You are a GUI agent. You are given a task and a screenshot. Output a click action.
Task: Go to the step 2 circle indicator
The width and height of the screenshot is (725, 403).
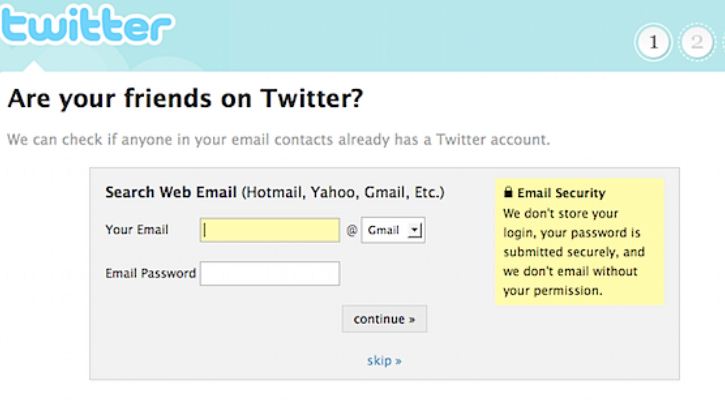pos(698,42)
